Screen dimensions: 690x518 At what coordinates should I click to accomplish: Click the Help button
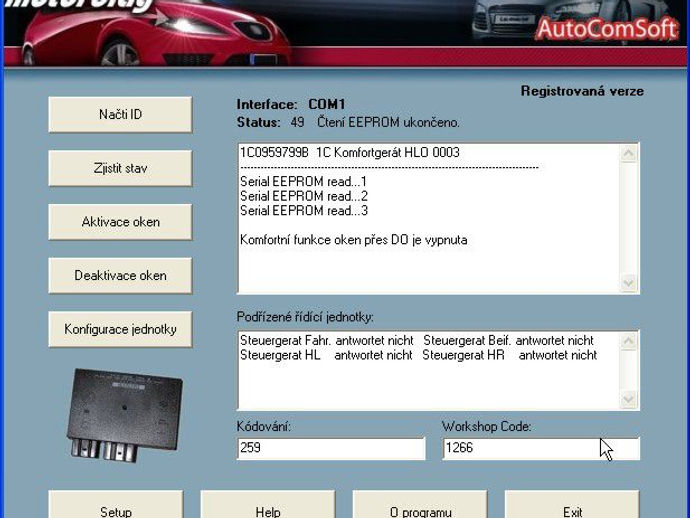[x=268, y=505]
